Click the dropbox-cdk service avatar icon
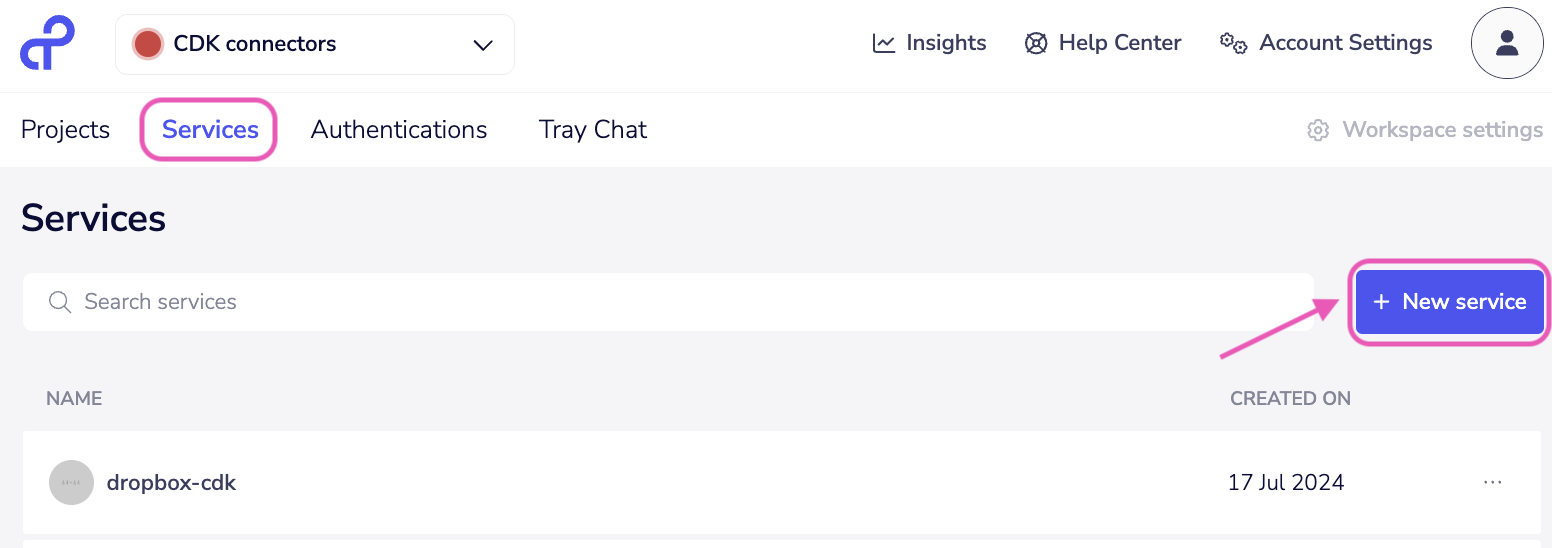1552x548 pixels. [71, 483]
